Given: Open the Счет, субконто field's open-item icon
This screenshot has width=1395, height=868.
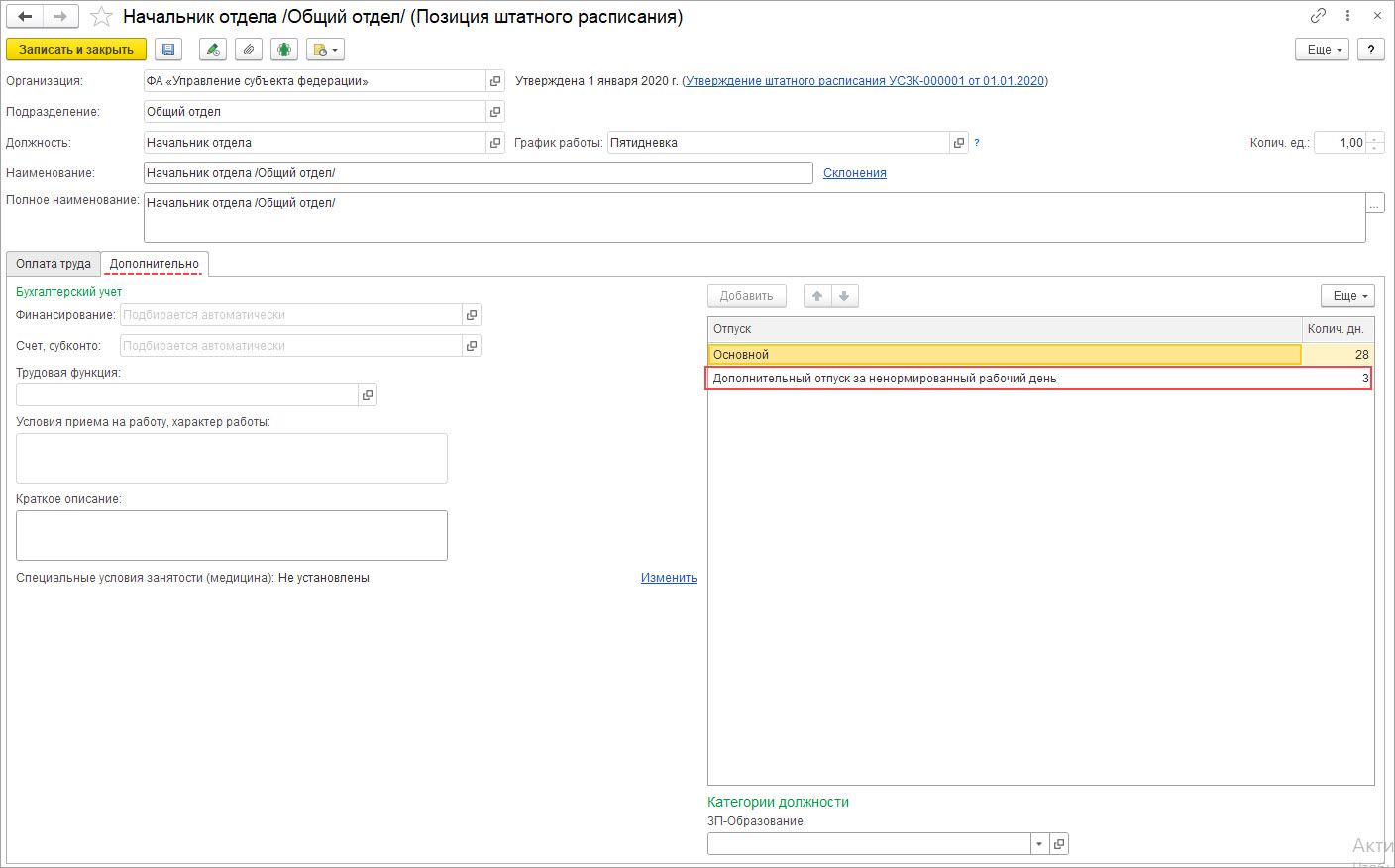Looking at the screenshot, I should pos(472,346).
